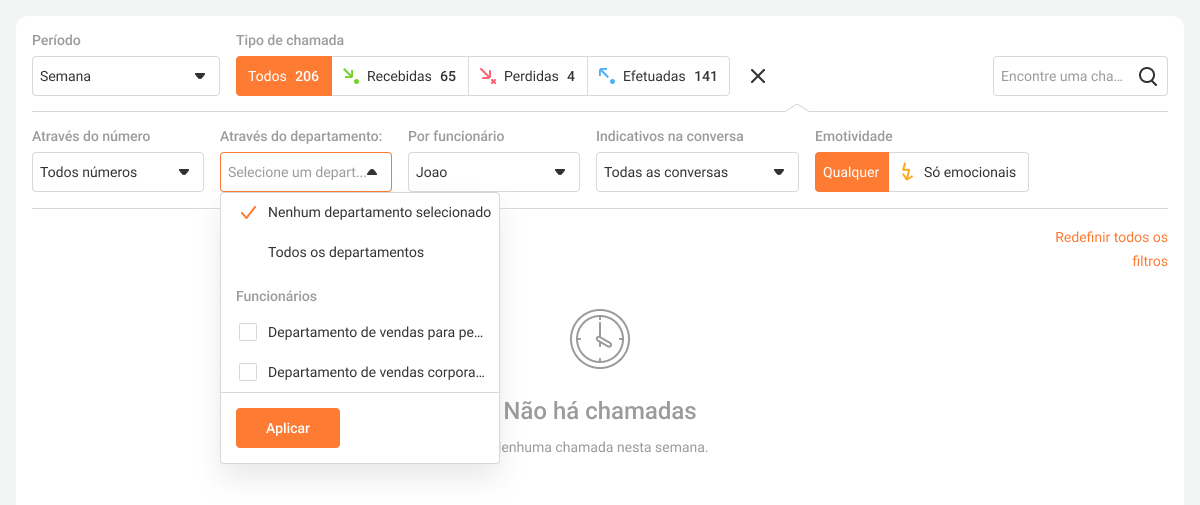The image size is (1200, 505).
Task: Expand Todas as conversas dropdown
Action: 696,172
